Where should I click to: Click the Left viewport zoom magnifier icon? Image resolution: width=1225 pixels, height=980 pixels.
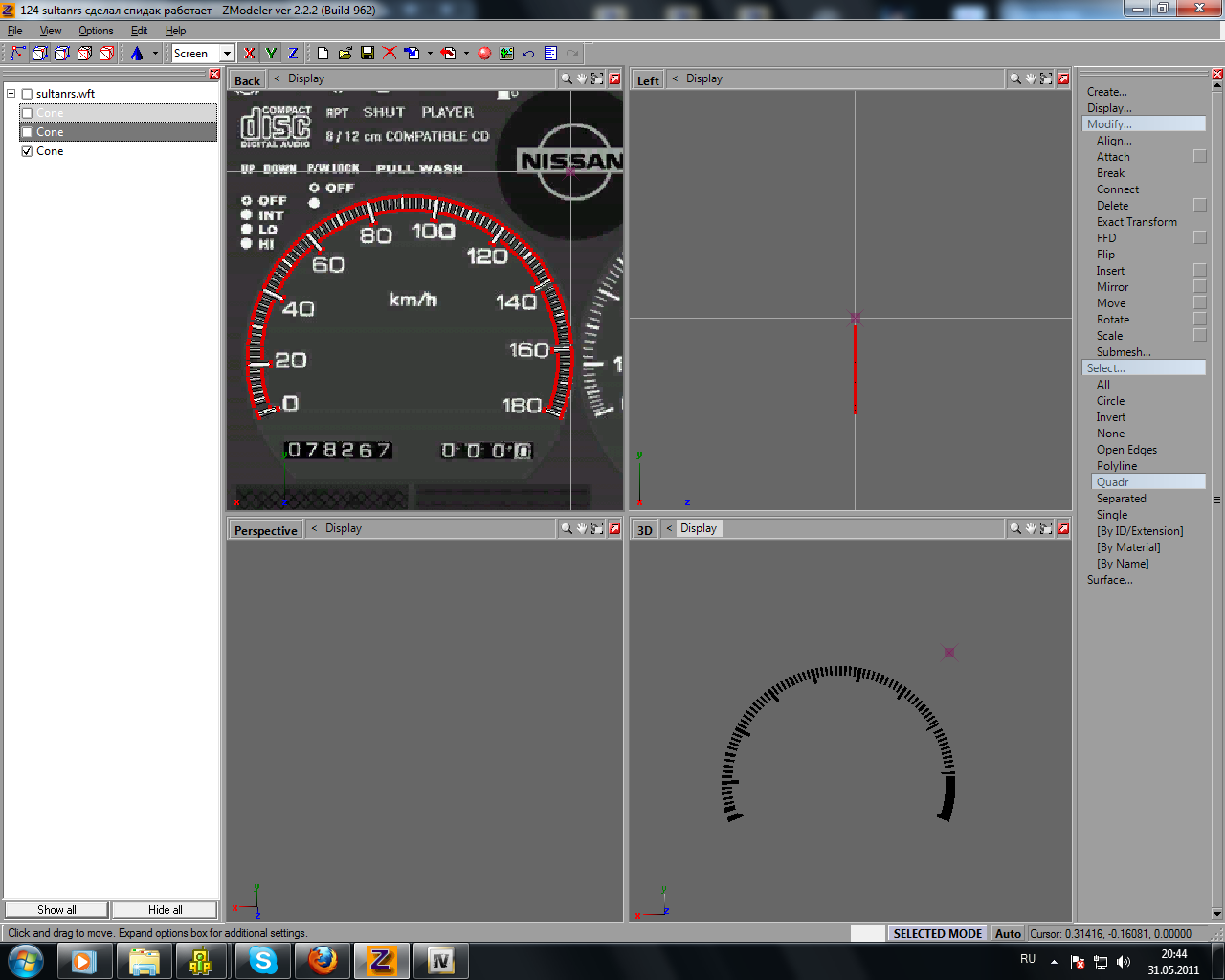click(1015, 79)
